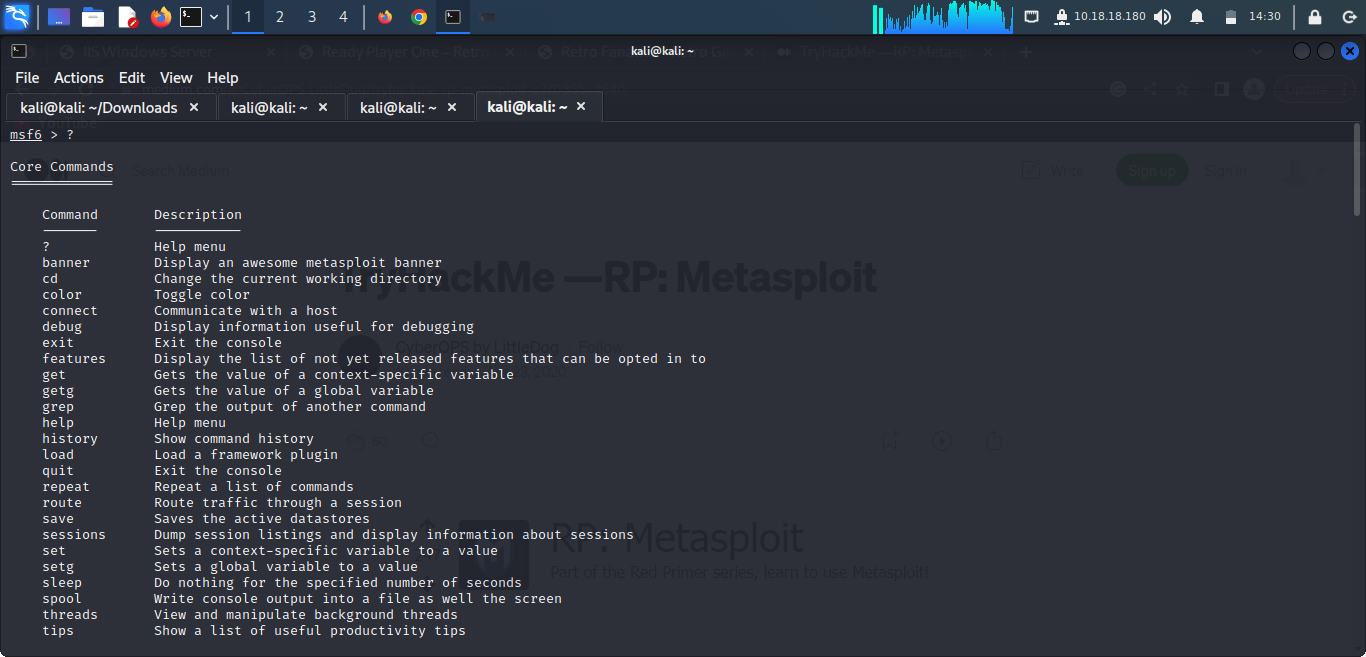Click the 'spool' command name
1366x657 pixels.
(x=62, y=599)
